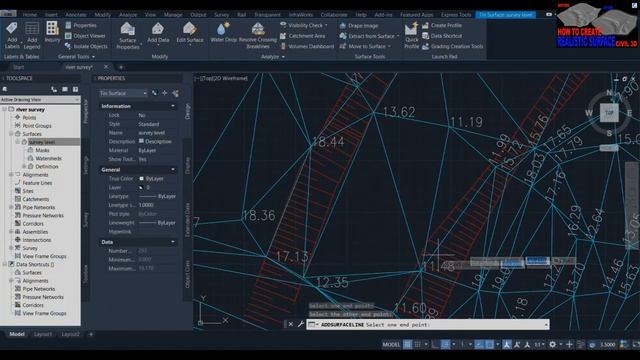Collapse the Surfaces tree node
The image size is (640, 360).
(11, 134)
